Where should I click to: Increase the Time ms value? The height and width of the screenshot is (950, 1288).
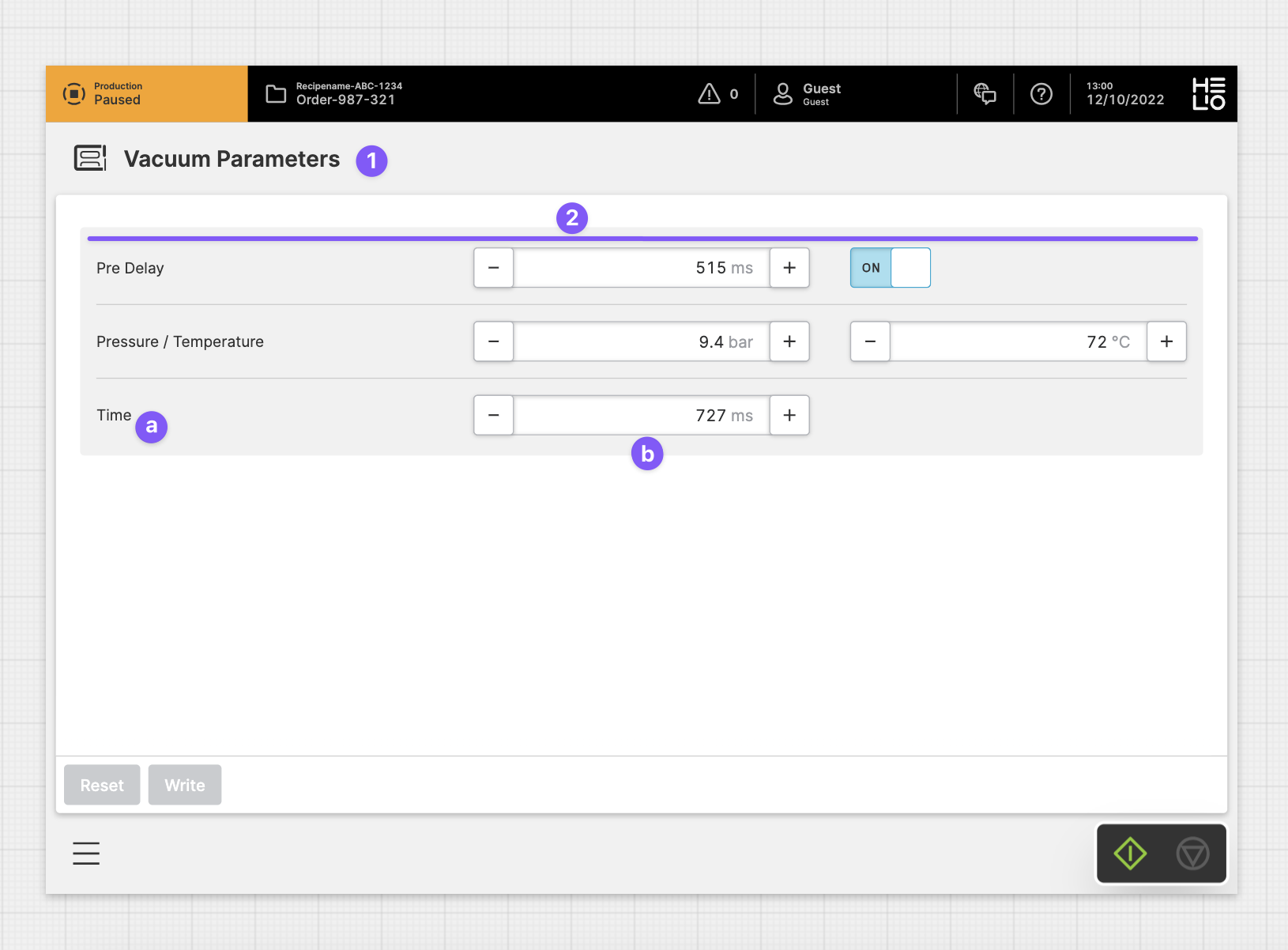pos(789,415)
